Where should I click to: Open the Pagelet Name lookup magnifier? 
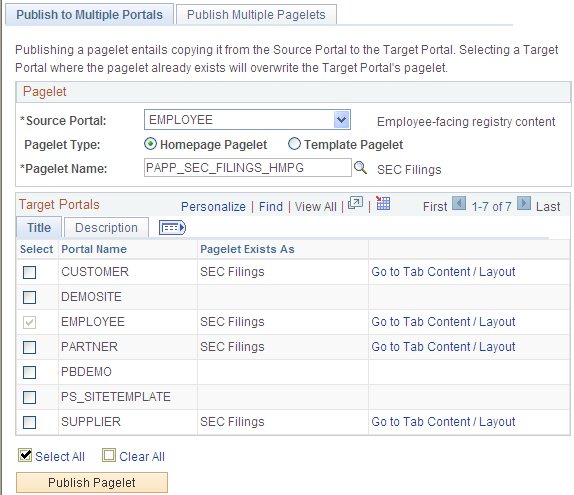[x=360, y=168]
